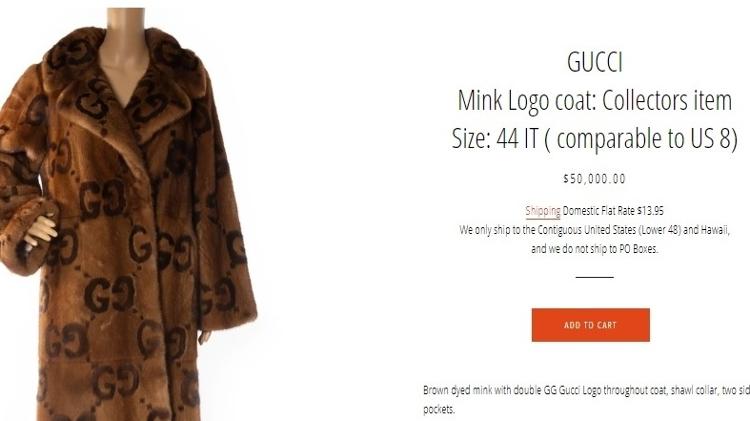750x421 pixels.
Task: Click the Brown dyed mink description text
Action: [x=586, y=399]
